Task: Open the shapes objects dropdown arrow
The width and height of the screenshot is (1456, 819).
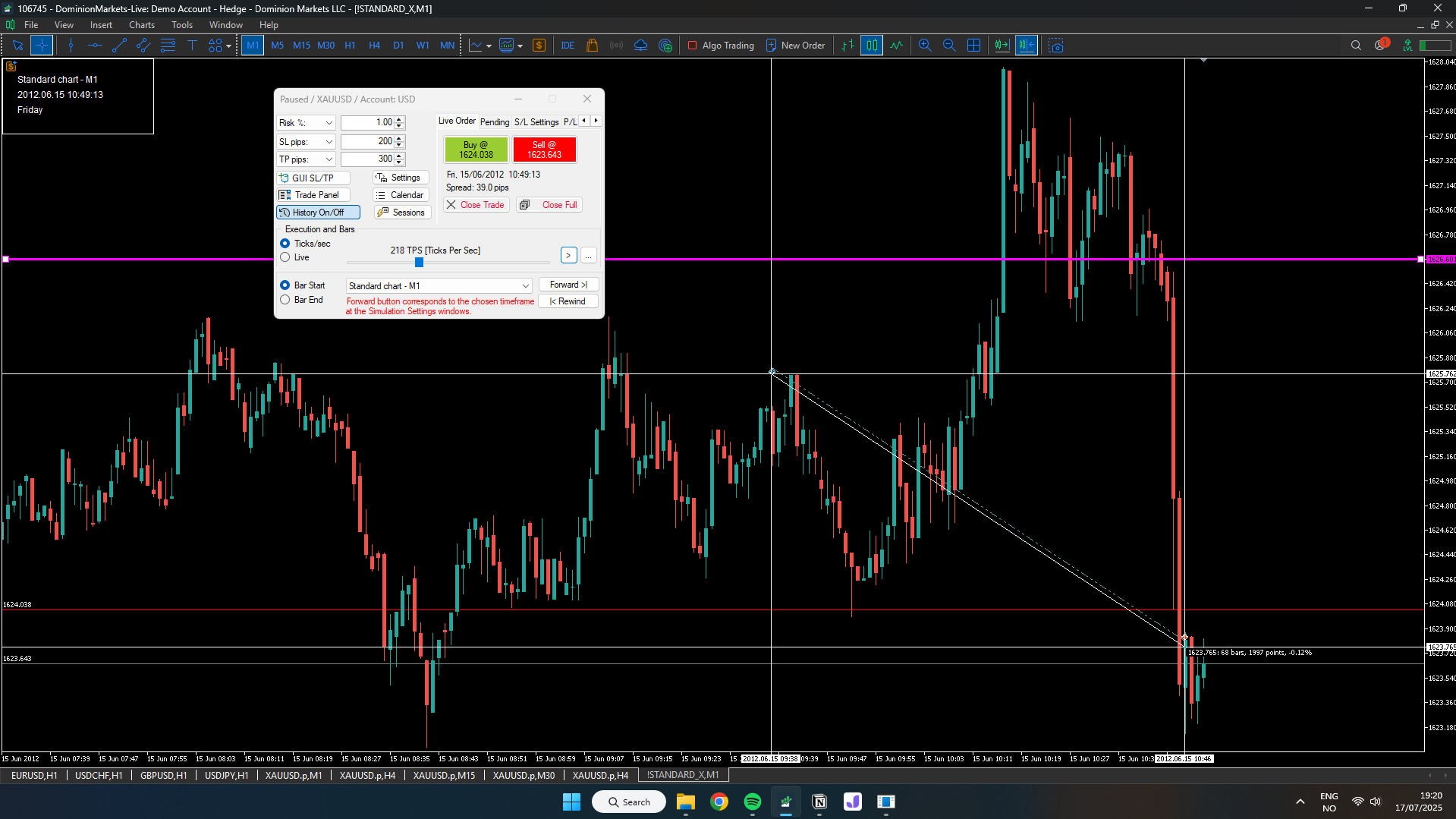Action: [x=228, y=46]
